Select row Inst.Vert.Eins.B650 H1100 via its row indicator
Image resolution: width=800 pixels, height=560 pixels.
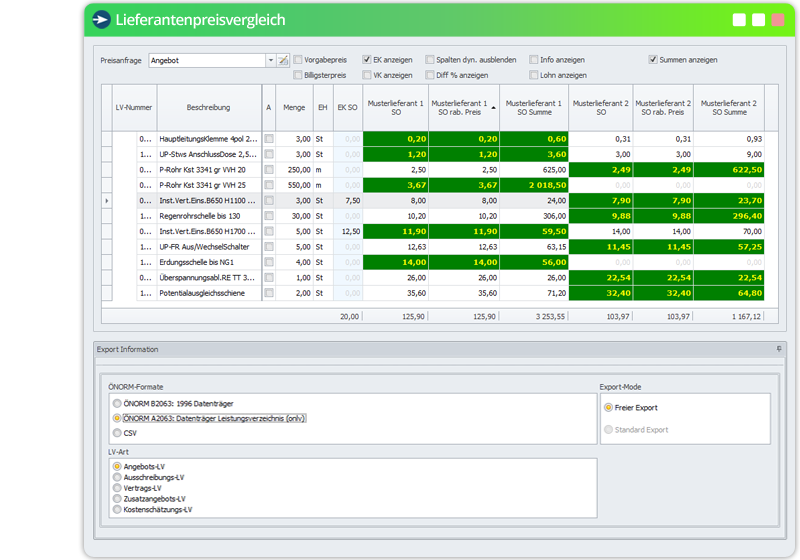[x=107, y=200]
